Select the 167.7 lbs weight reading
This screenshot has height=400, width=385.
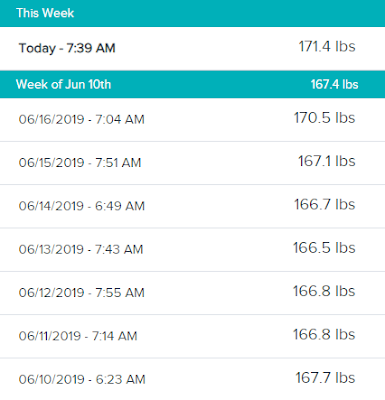pos(325,378)
